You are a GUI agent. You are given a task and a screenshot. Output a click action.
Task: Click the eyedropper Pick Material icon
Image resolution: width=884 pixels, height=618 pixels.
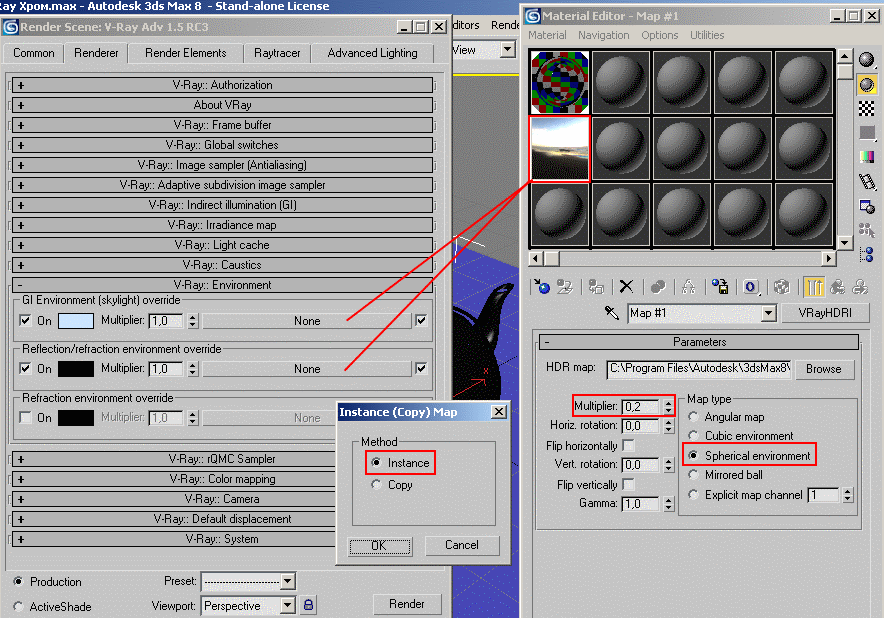click(612, 312)
